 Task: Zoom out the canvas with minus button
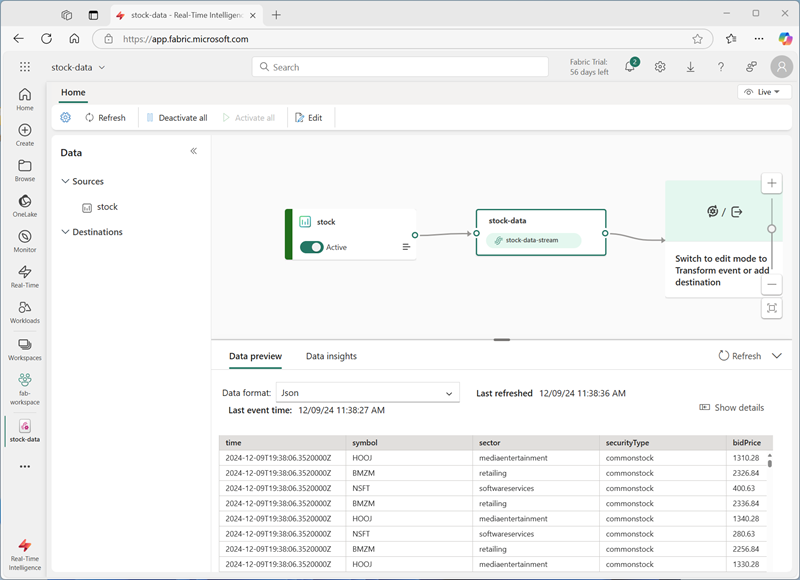tap(771, 284)
